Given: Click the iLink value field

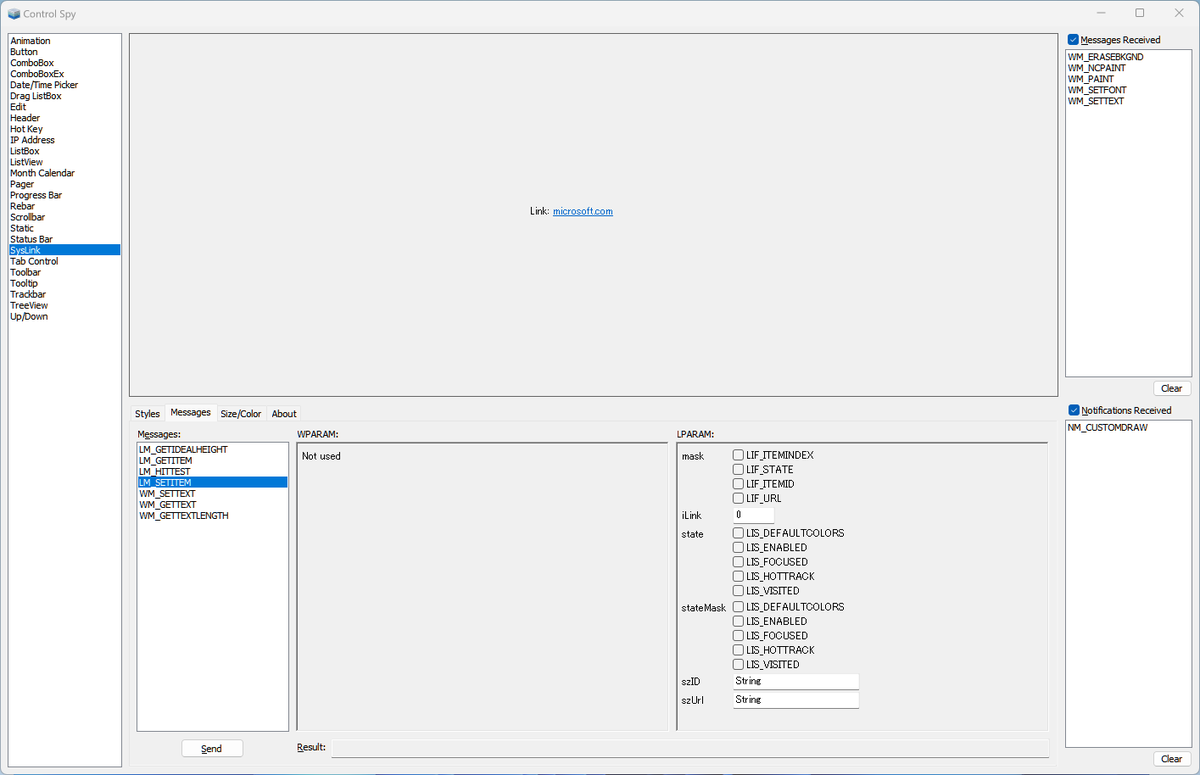Looking at the screenshot, I should pos(753,515).
